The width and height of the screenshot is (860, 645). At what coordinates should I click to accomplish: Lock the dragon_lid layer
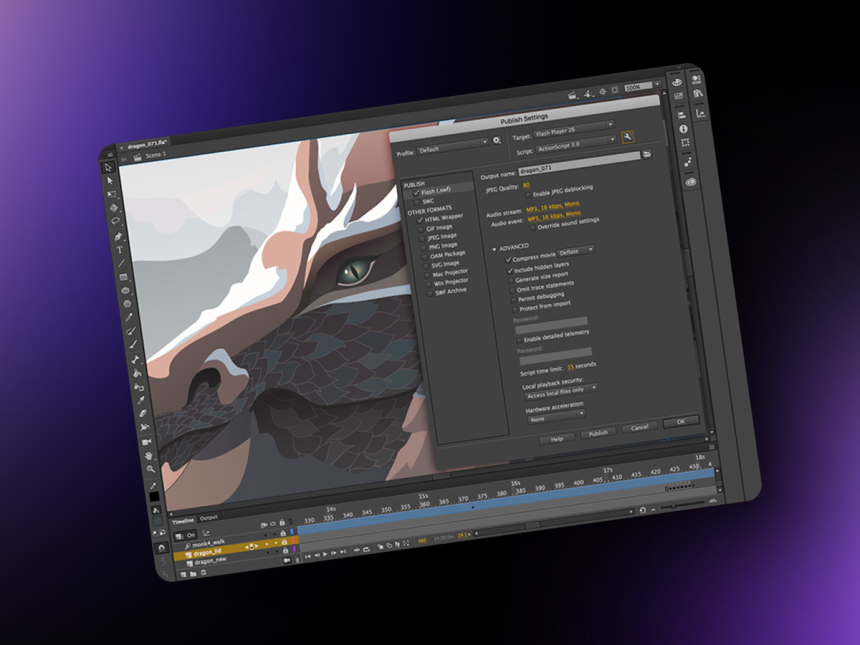coord(284,549)
